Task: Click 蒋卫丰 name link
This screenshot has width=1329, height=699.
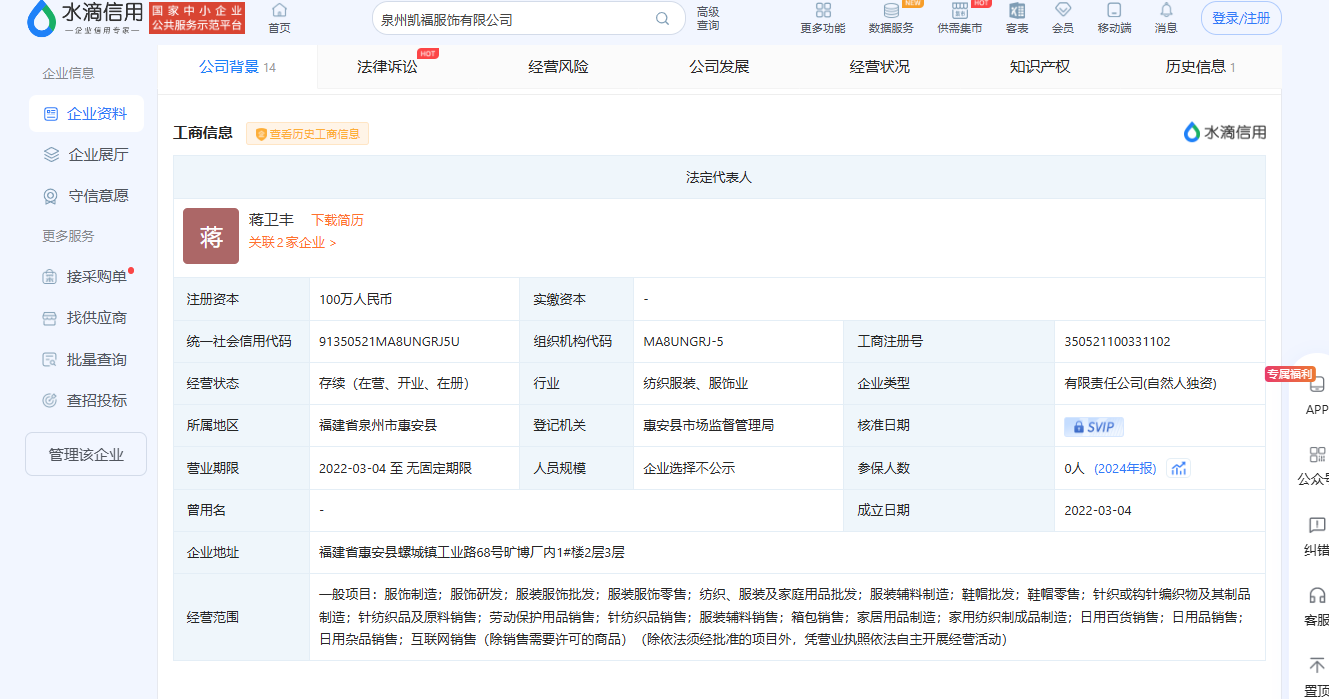Action: (271, 220)
